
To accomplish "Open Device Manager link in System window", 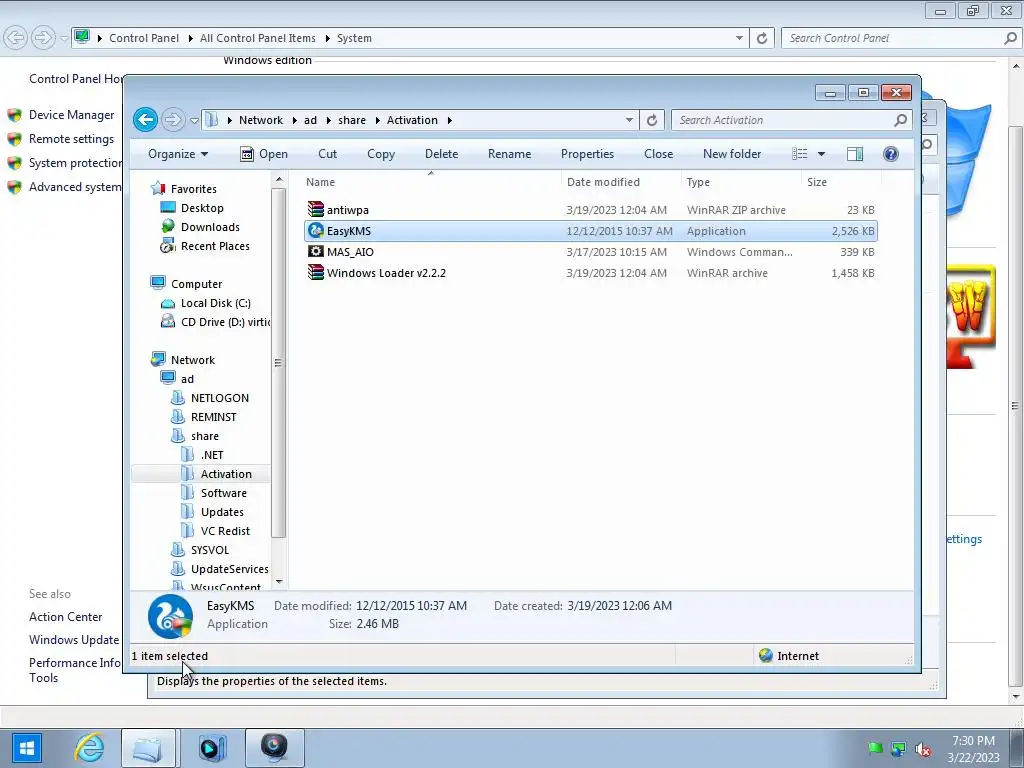I will (71, 115).
